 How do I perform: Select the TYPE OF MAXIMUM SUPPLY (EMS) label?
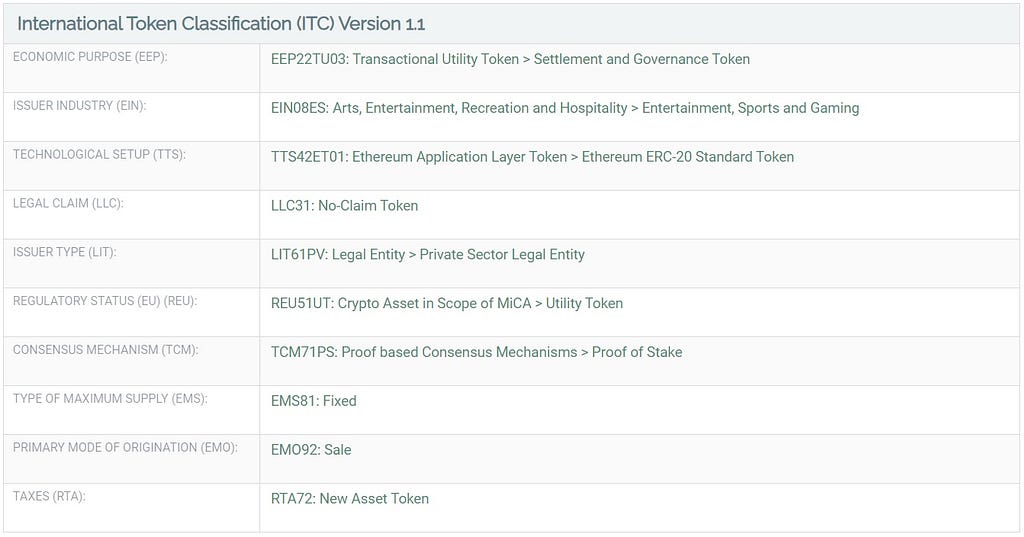(x=110, y=399)
